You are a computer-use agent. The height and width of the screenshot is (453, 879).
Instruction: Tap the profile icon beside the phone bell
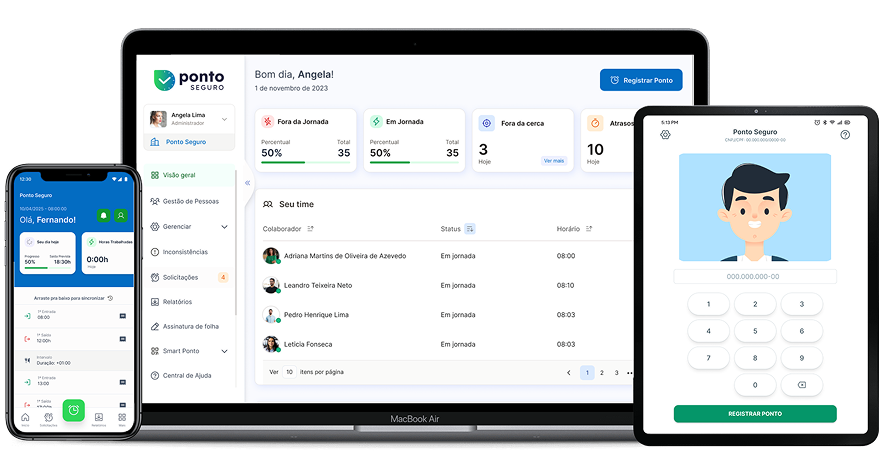121,216
